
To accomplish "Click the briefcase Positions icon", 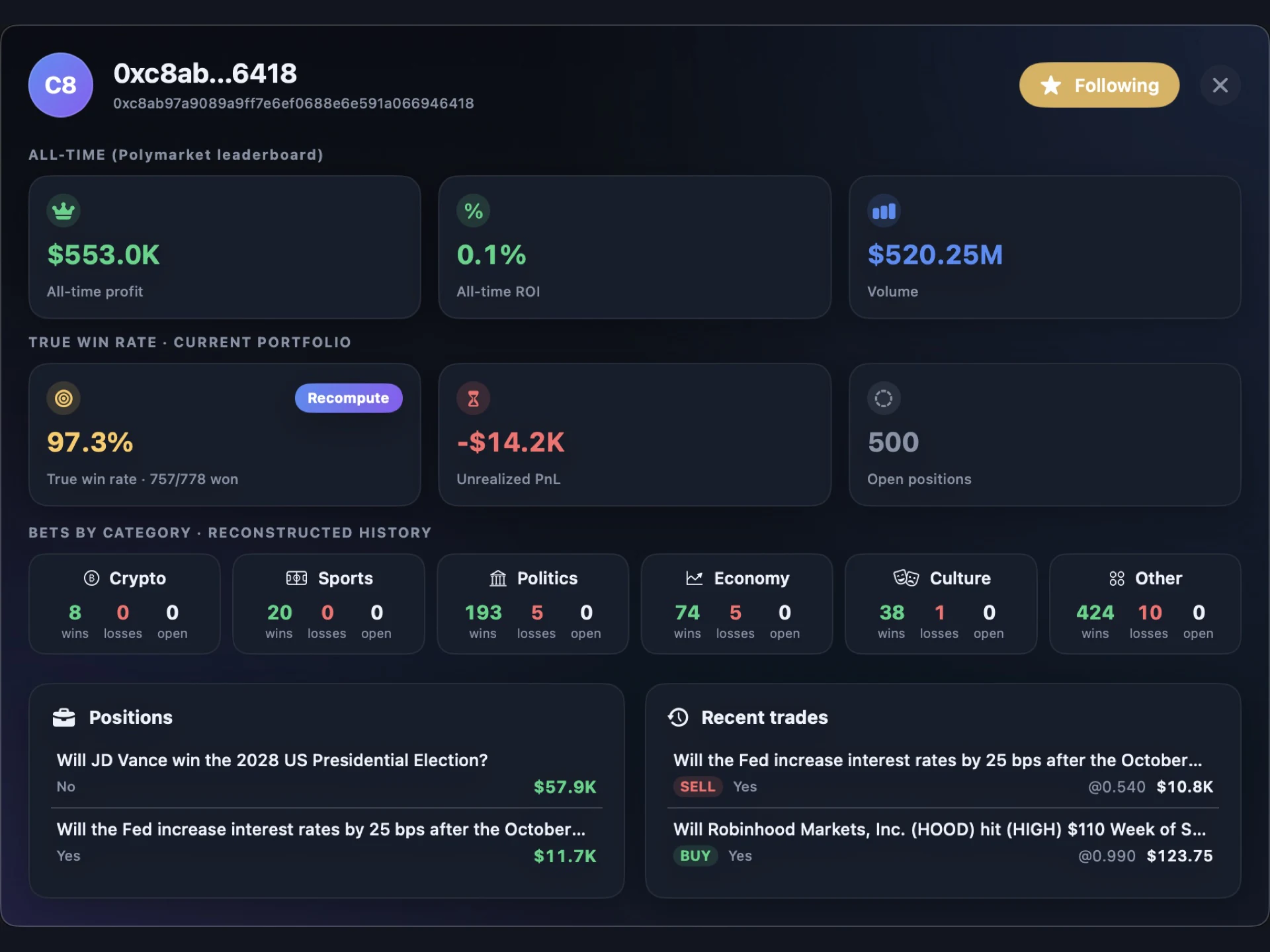I will tap(63, 717).
